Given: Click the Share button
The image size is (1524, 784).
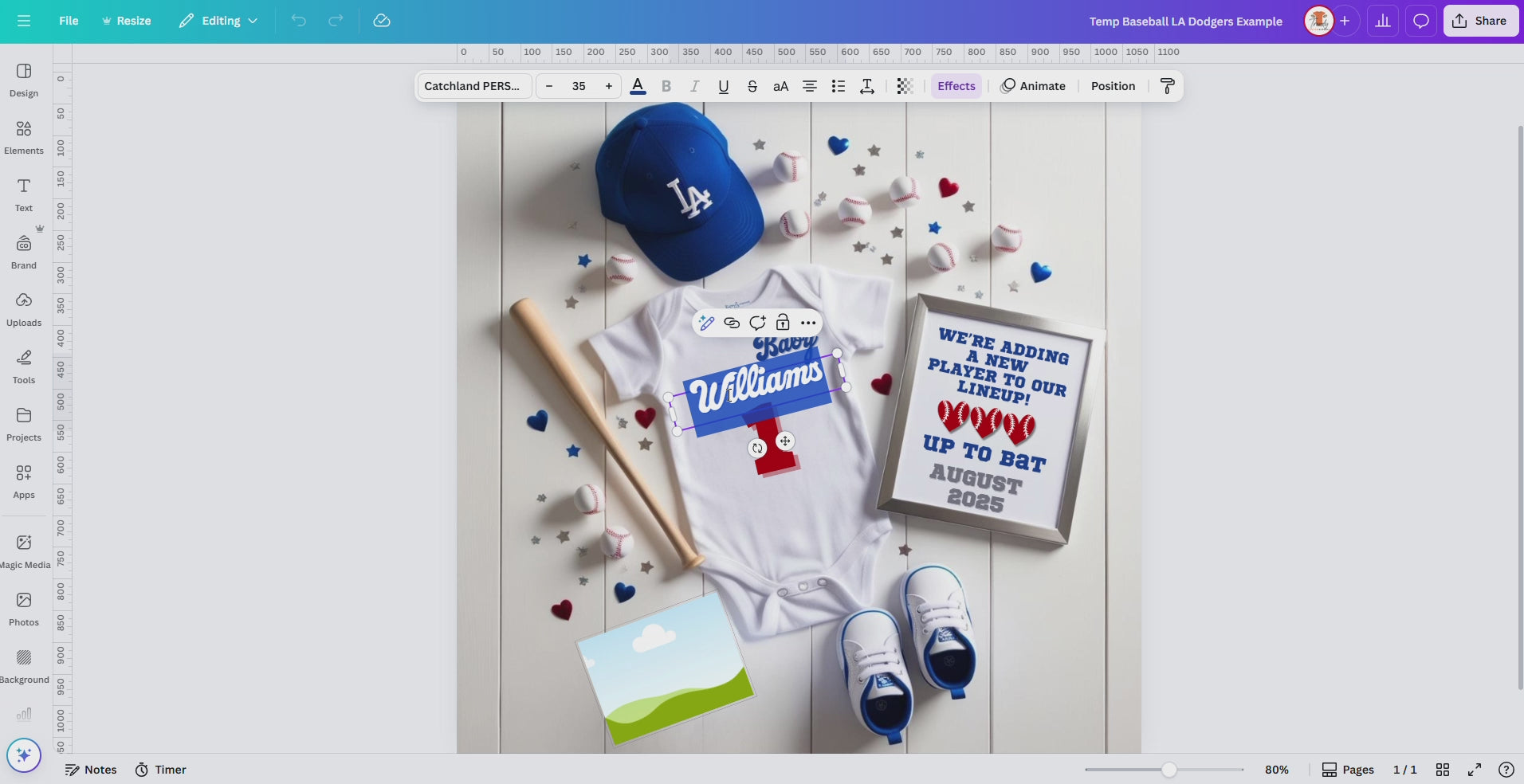Looking at the screenshot, I should click(1480, 22).
